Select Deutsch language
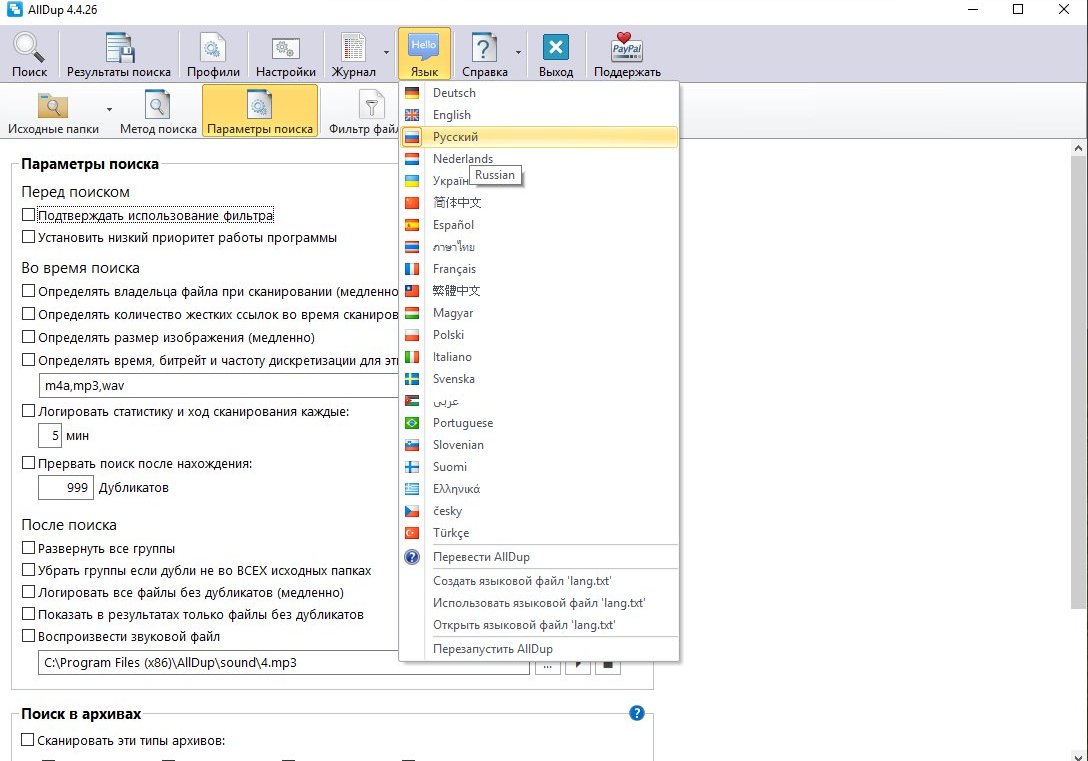The height and width of the screenshot is (761, 1088). click(x=539, y=93)
